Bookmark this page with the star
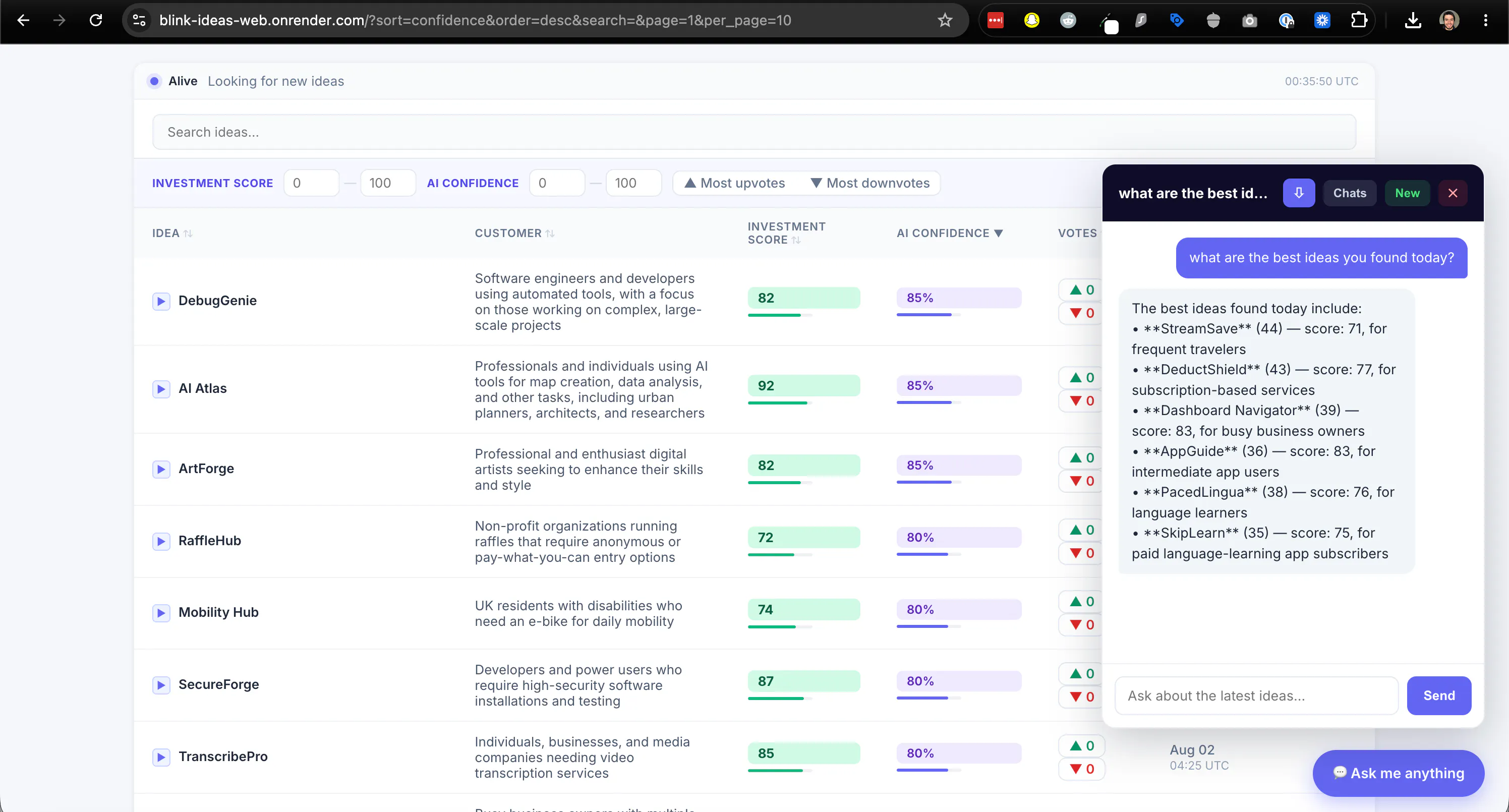Screen dimensions: 1509x812 [x=945, y=21]
